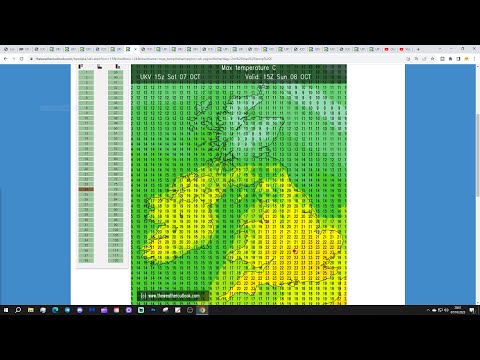Viewport: 480px width, 360px height.
Task: Select forecast step 40
Action: coord(116,77)
